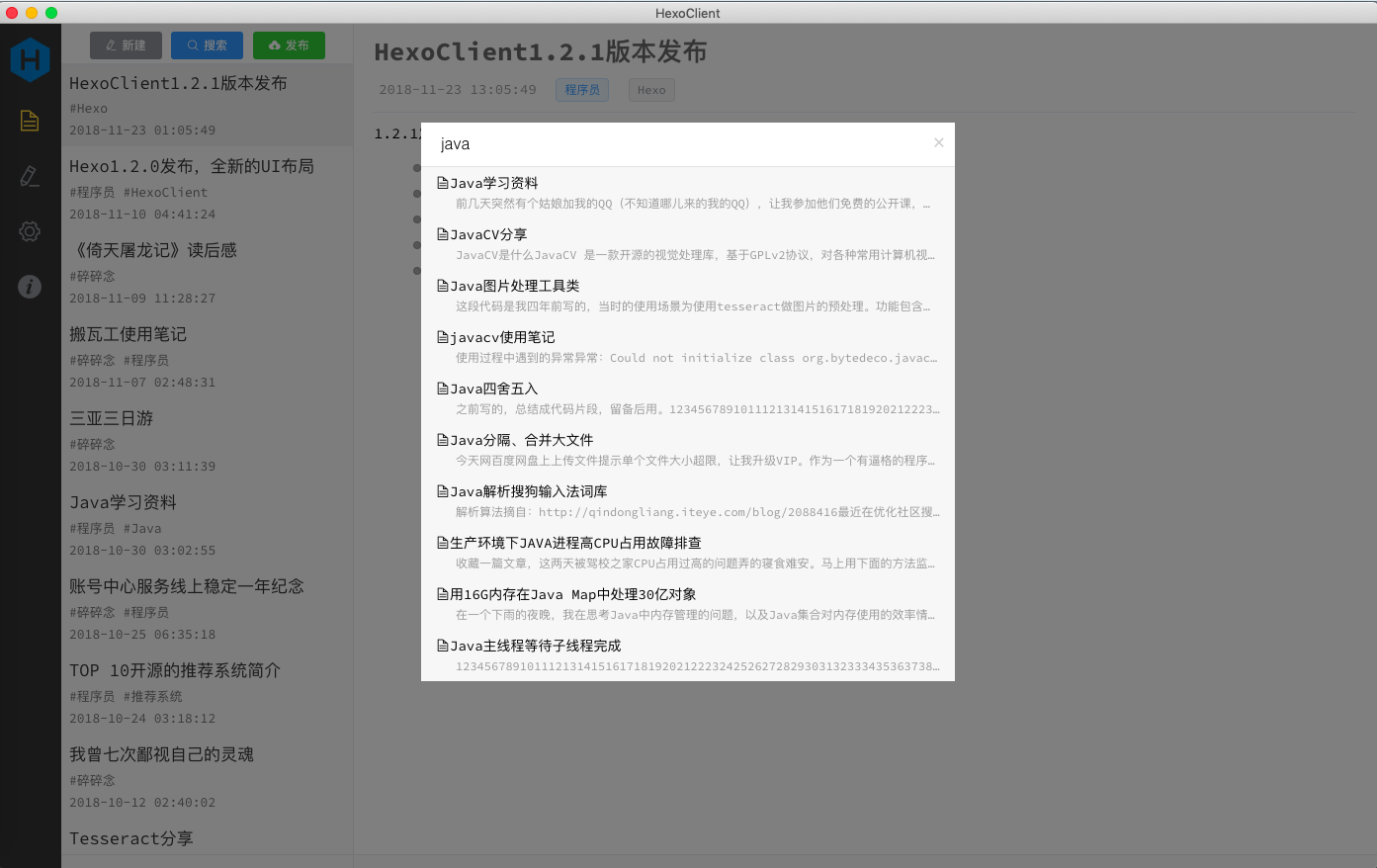
Task: Click the HexoClient hexagon logo
Action: point(30,59)
